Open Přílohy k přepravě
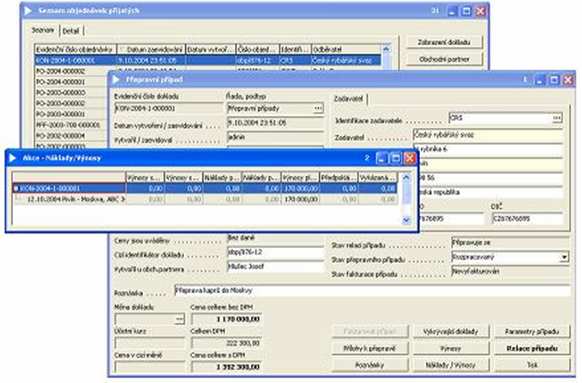This screenshot has height=383, width=582. pos(369,348)
